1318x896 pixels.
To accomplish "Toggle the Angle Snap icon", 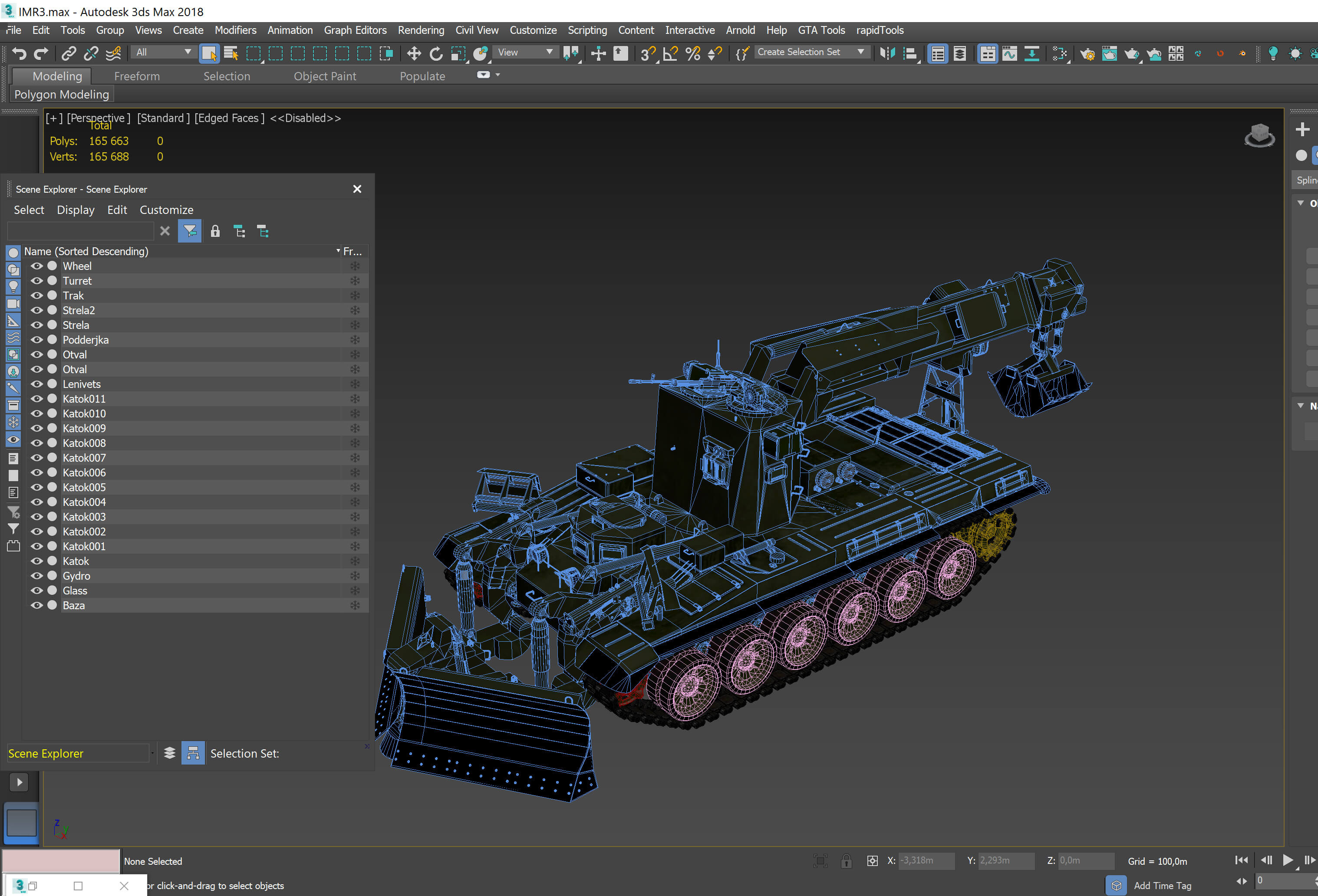I will [x=670, y=54].
